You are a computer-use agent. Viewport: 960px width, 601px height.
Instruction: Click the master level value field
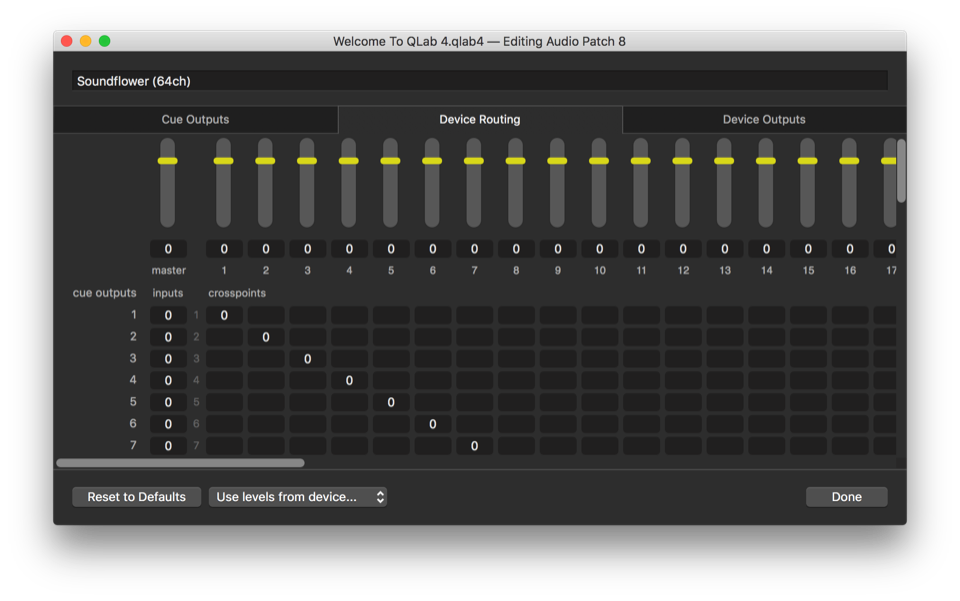[x=168, y=249]
